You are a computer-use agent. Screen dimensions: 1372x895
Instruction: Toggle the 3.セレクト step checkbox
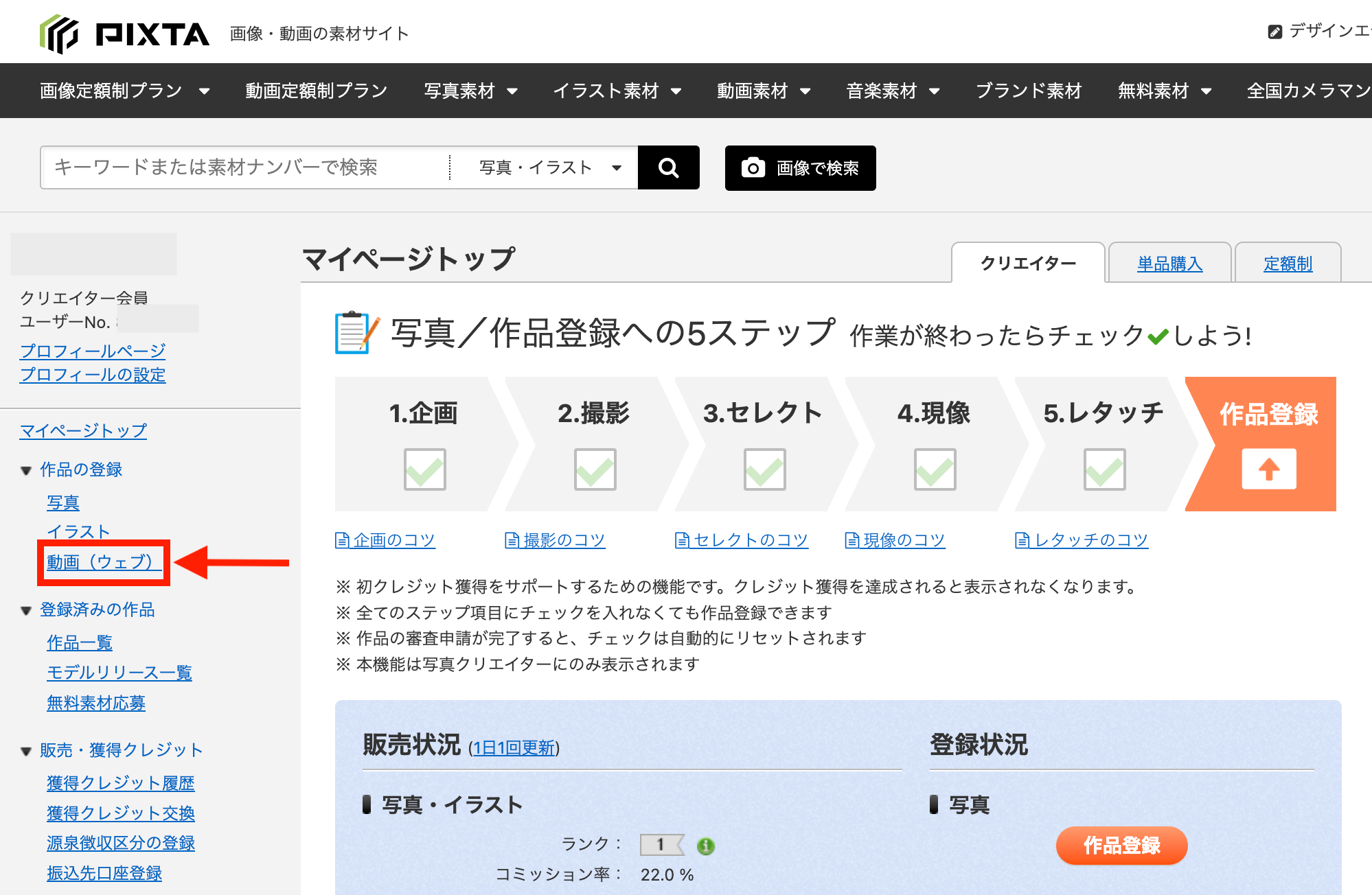[x=764, y=469]
